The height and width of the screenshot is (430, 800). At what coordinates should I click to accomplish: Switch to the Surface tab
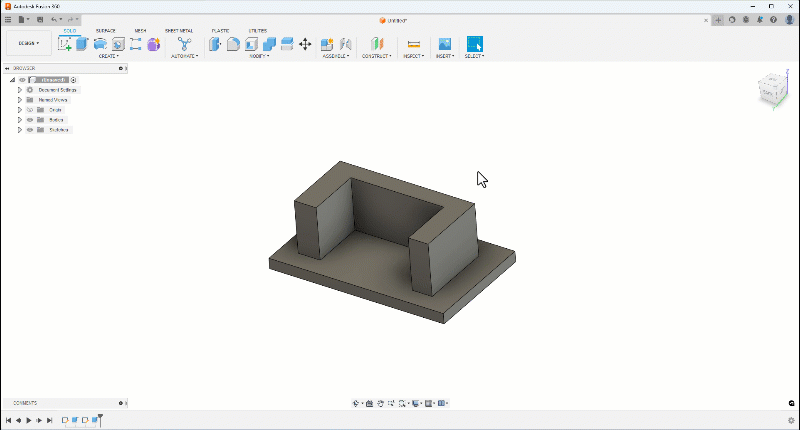pos(105,31)
